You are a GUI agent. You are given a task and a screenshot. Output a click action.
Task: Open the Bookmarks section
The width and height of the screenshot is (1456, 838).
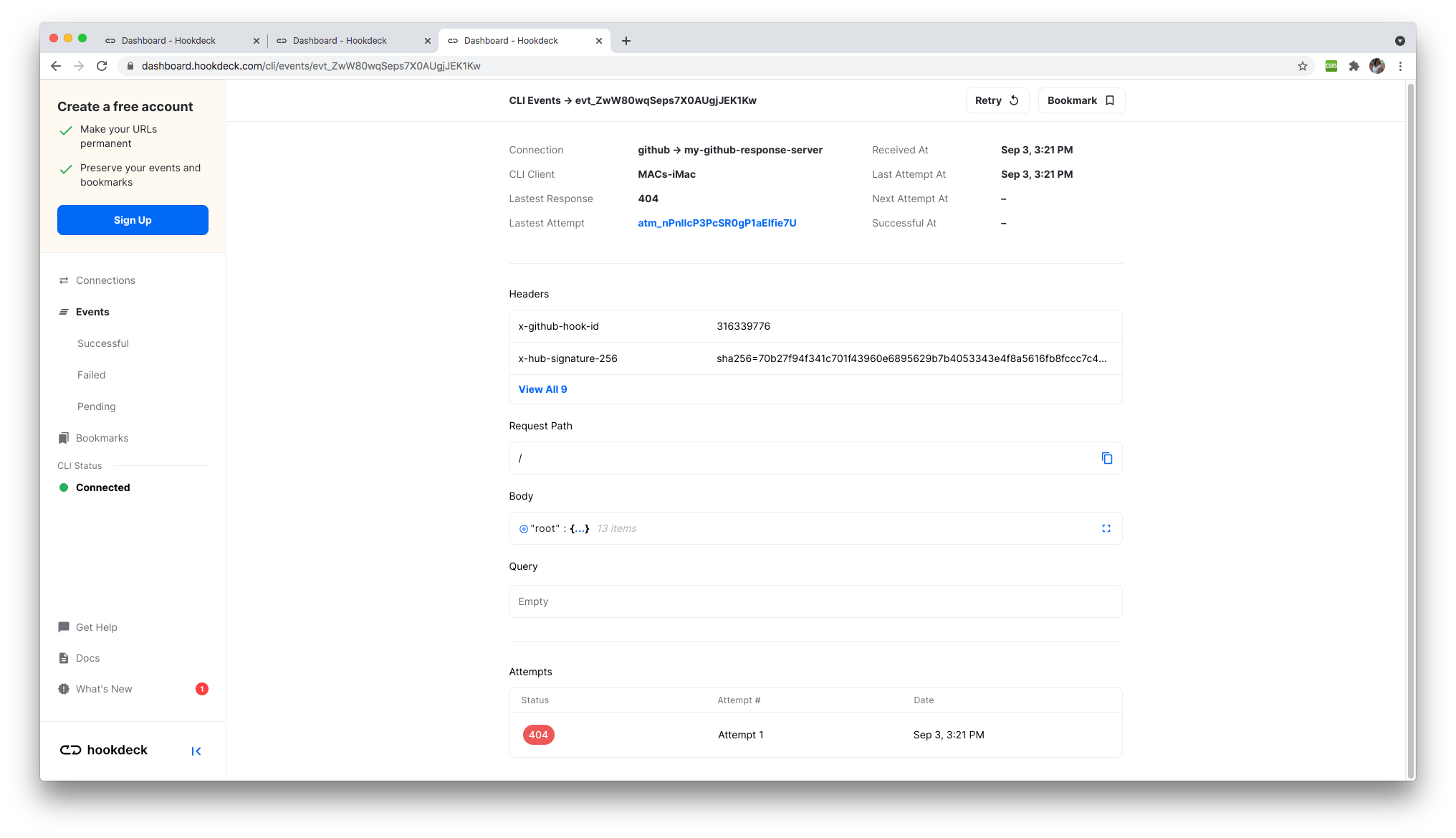pos(102,438)
